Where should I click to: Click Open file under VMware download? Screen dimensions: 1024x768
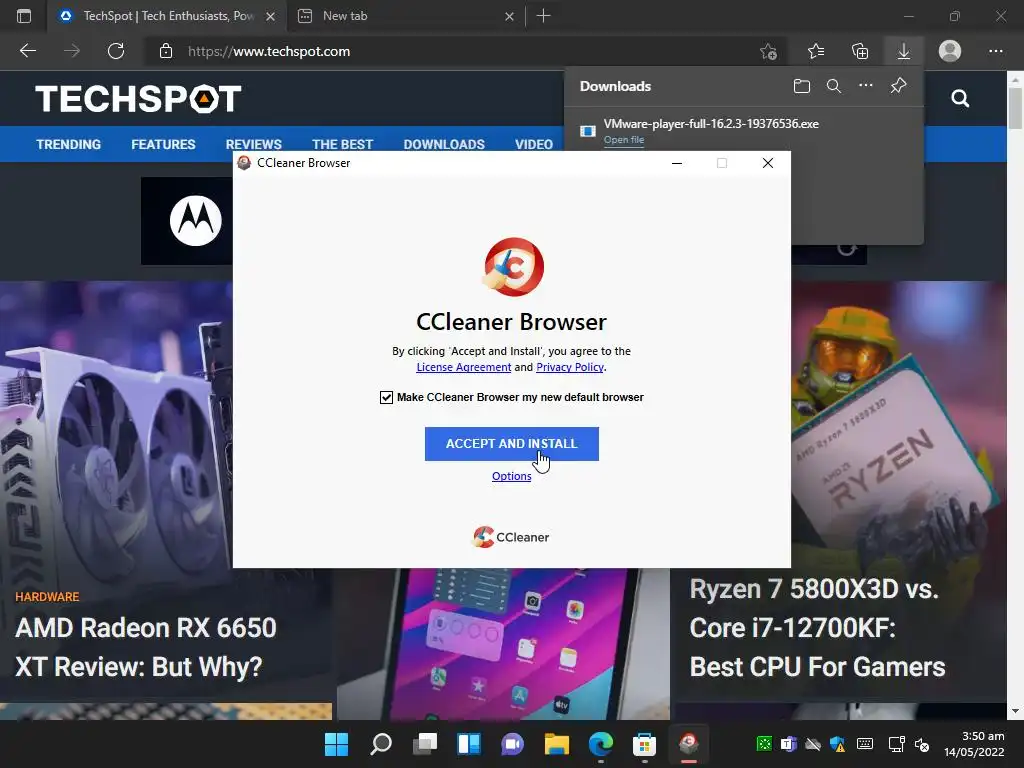click(x=624, y=139)
